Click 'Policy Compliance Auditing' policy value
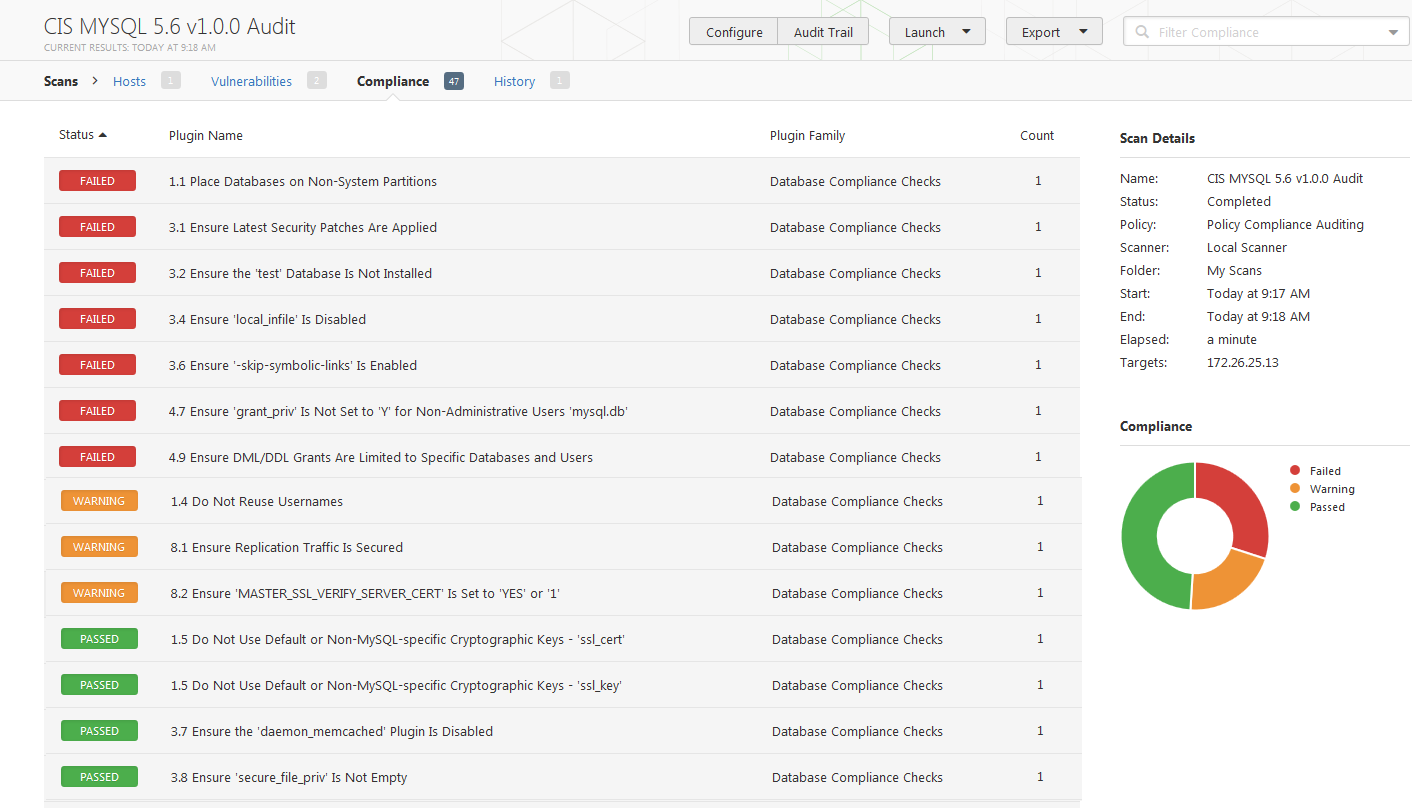1416x808 pixels. [1285, 224]
